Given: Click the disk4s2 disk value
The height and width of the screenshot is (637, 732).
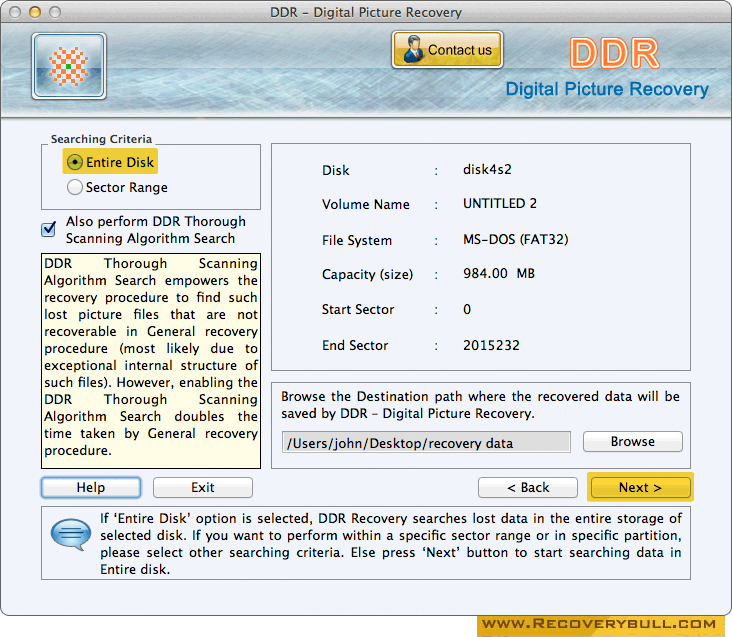Looking at the screenshot, I should [487, 169].
